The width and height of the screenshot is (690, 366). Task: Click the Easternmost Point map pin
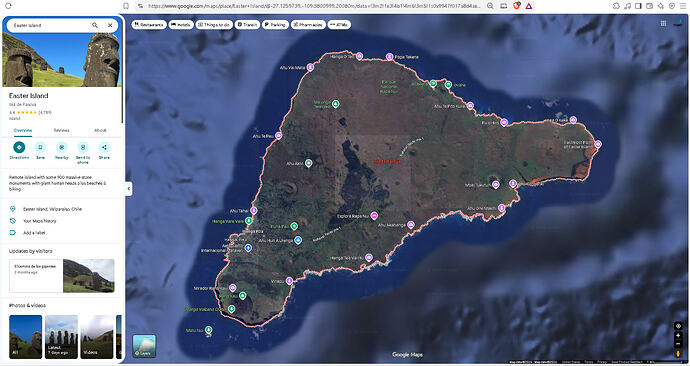[598, 144]
